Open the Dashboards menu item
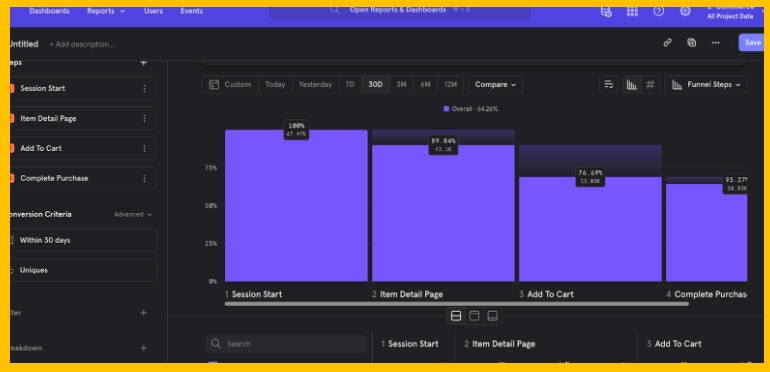The image size is (770, 372). (49, 11)
